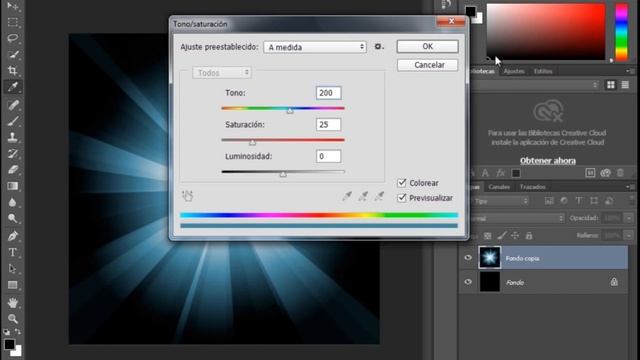
Task: Close the Tono/saturación dialog
Action: pos(451,21)
